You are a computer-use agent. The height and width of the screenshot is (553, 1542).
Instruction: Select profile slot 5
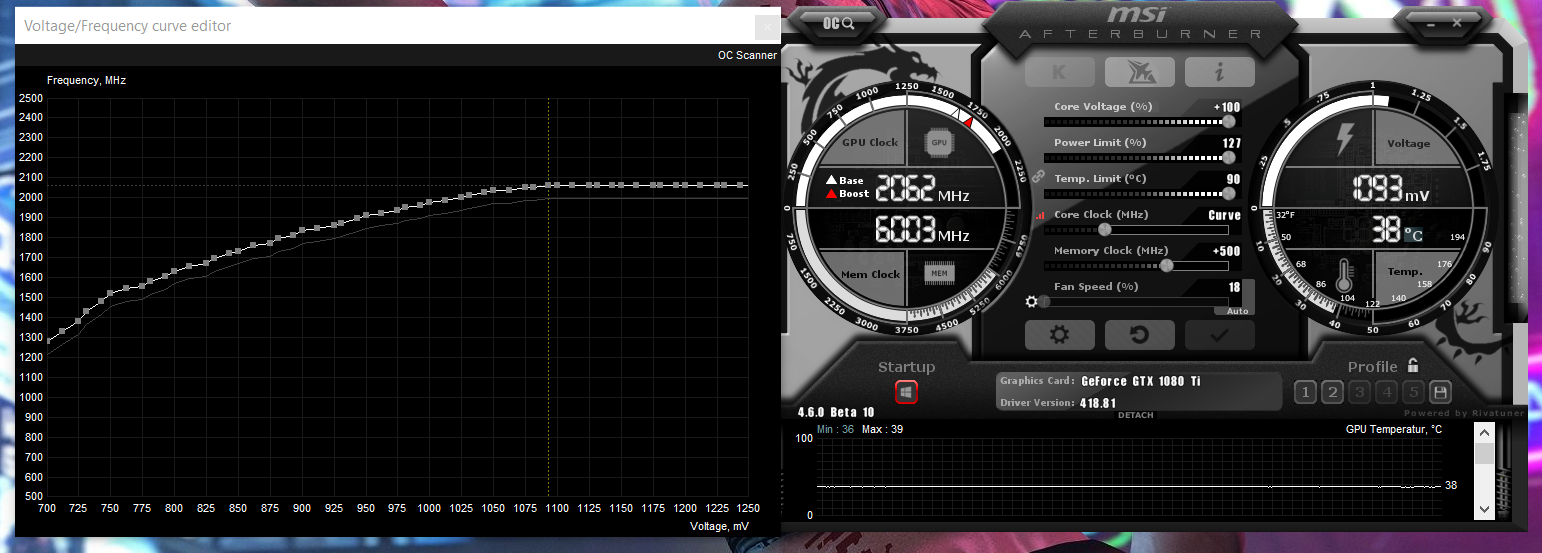tap(1413, 392)
